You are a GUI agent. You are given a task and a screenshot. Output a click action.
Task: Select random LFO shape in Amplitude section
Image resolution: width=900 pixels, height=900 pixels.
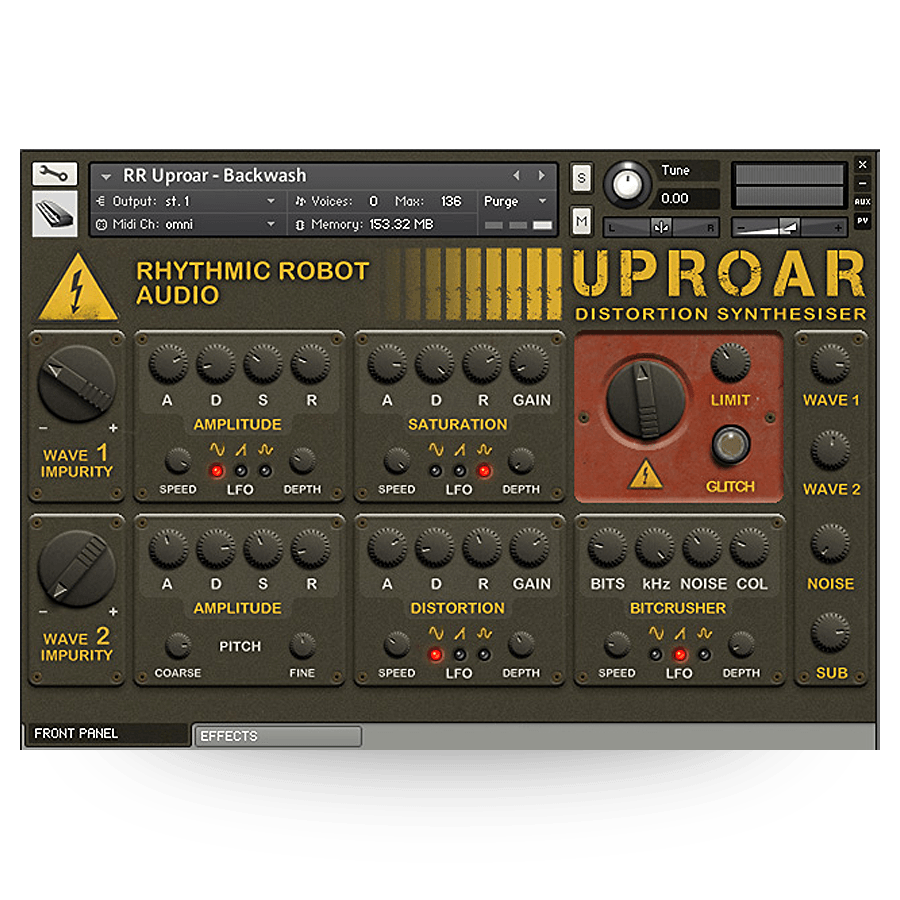[x=265, y=449]
